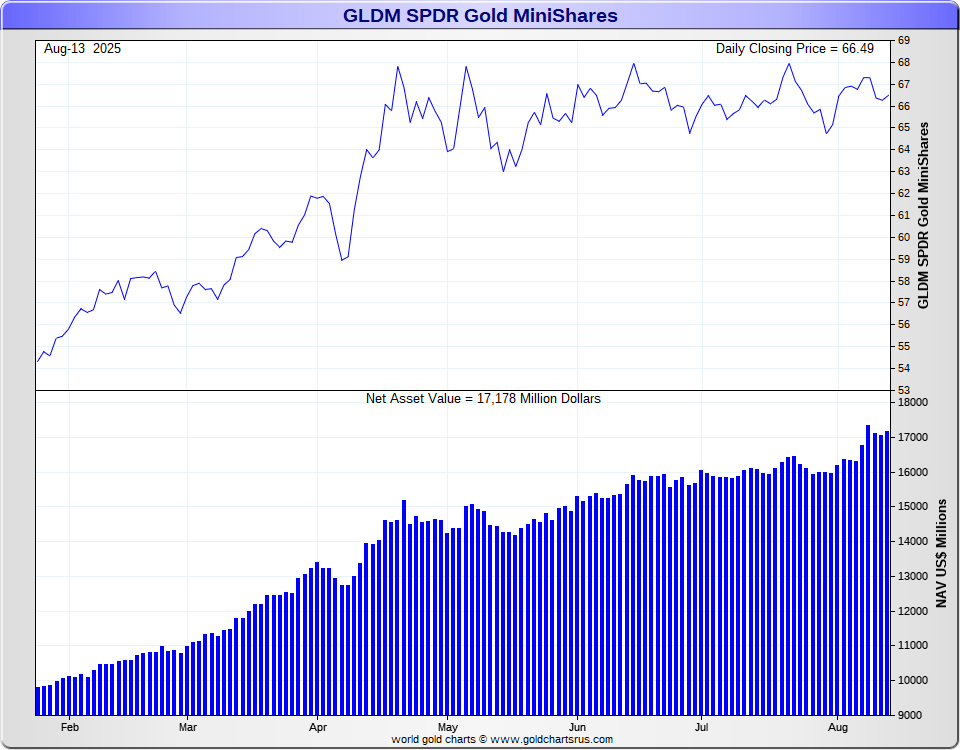Select the 62 price axis tick label
Screen dimensions: 960x750
(x=904, y=193)
